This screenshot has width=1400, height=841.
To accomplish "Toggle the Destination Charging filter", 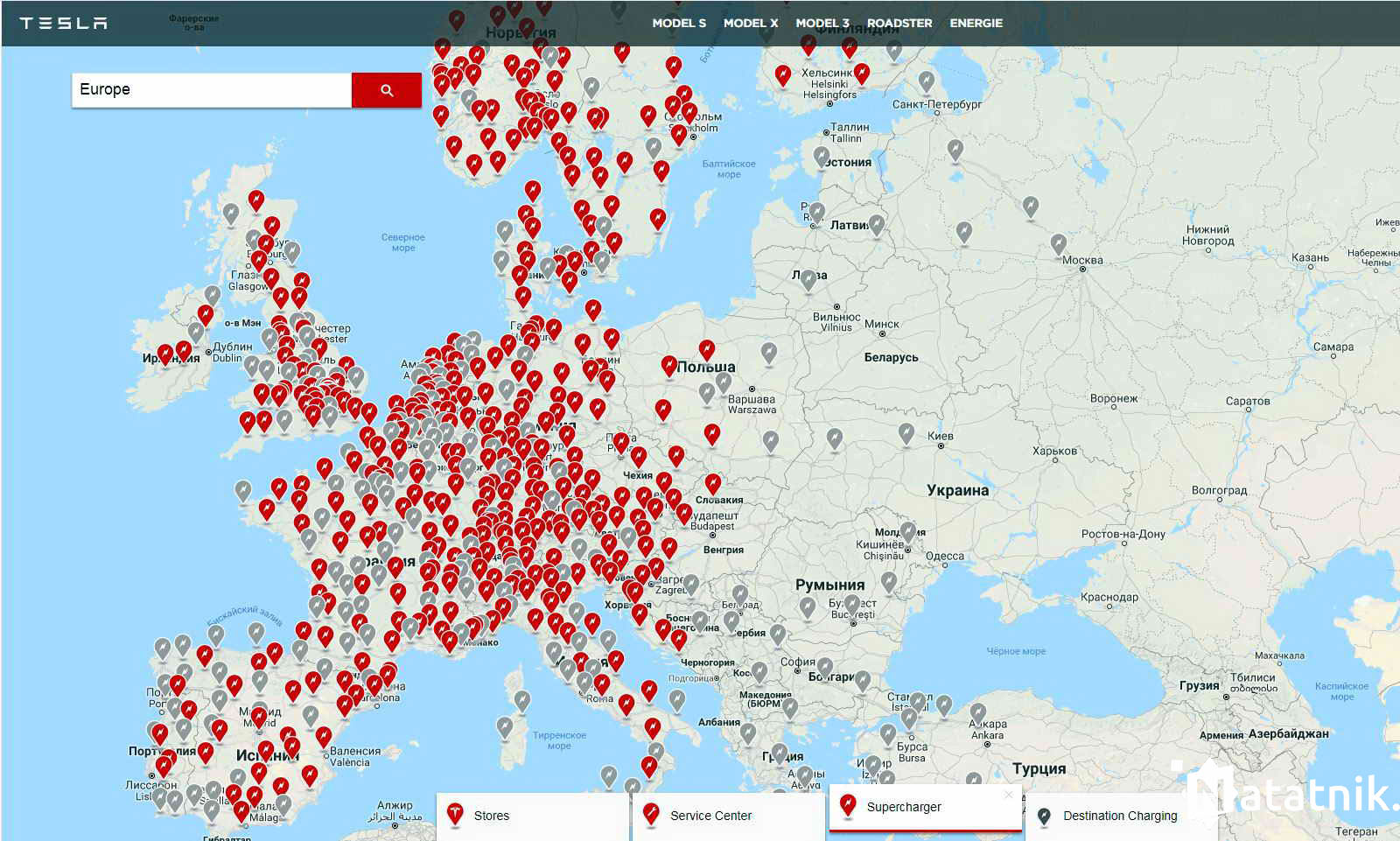I will pyautogui.click(x=1119, y=816).
